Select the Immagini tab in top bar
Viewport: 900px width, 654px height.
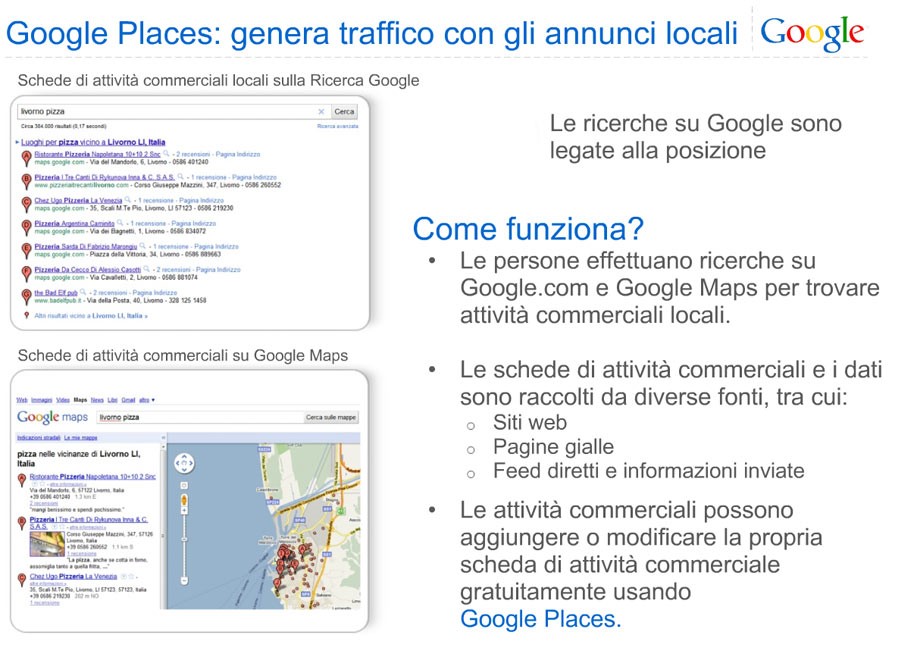click(x=41, y=400)
